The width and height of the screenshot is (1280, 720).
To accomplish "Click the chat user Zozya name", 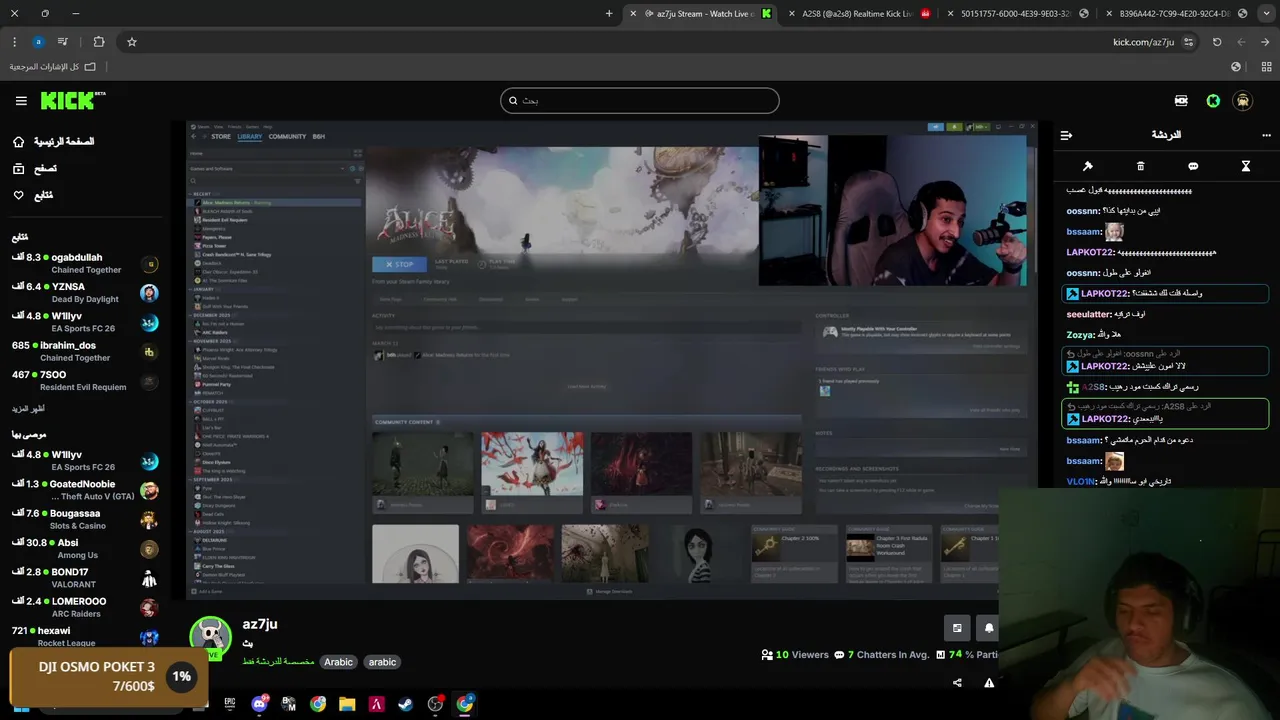I will pos(1080,335).
